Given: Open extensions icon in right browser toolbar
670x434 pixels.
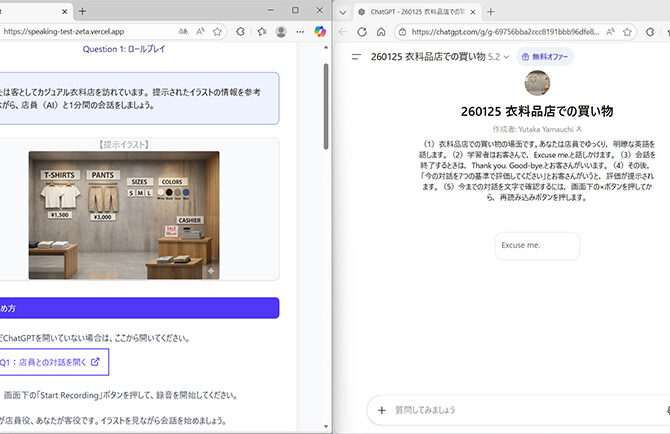Looking at the screenshot, I should click(x=650, y=32).
